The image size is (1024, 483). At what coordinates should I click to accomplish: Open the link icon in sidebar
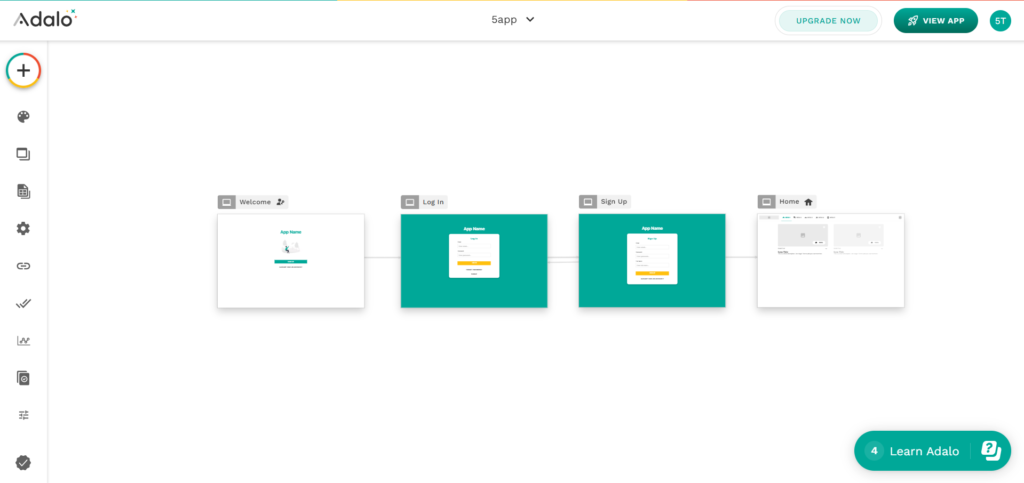[24, 266]
